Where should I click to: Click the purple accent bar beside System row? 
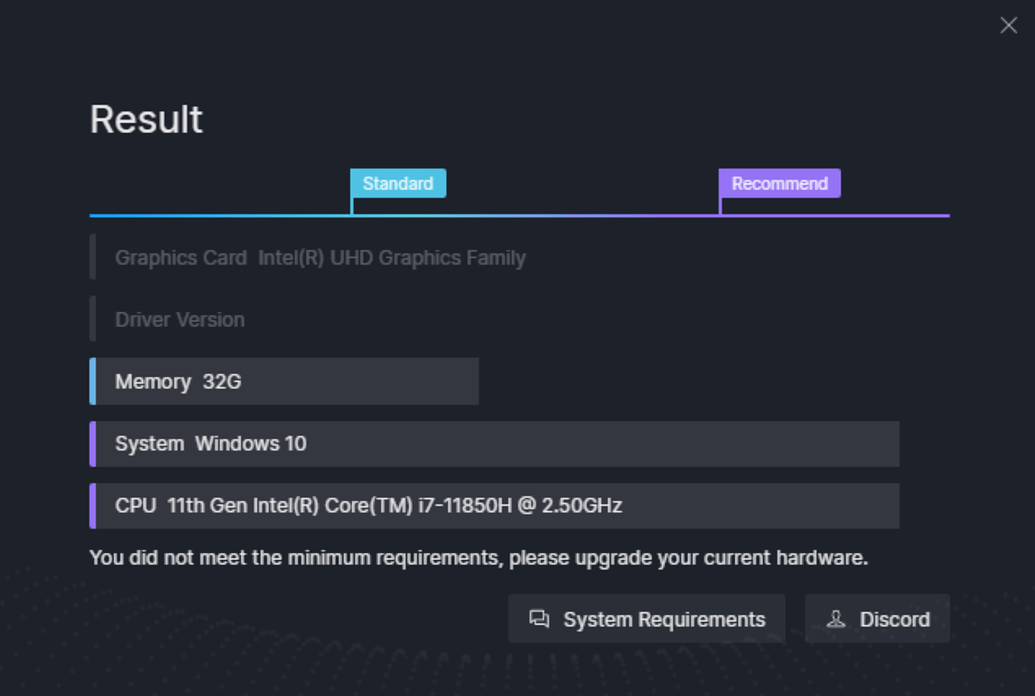[92, 443]
